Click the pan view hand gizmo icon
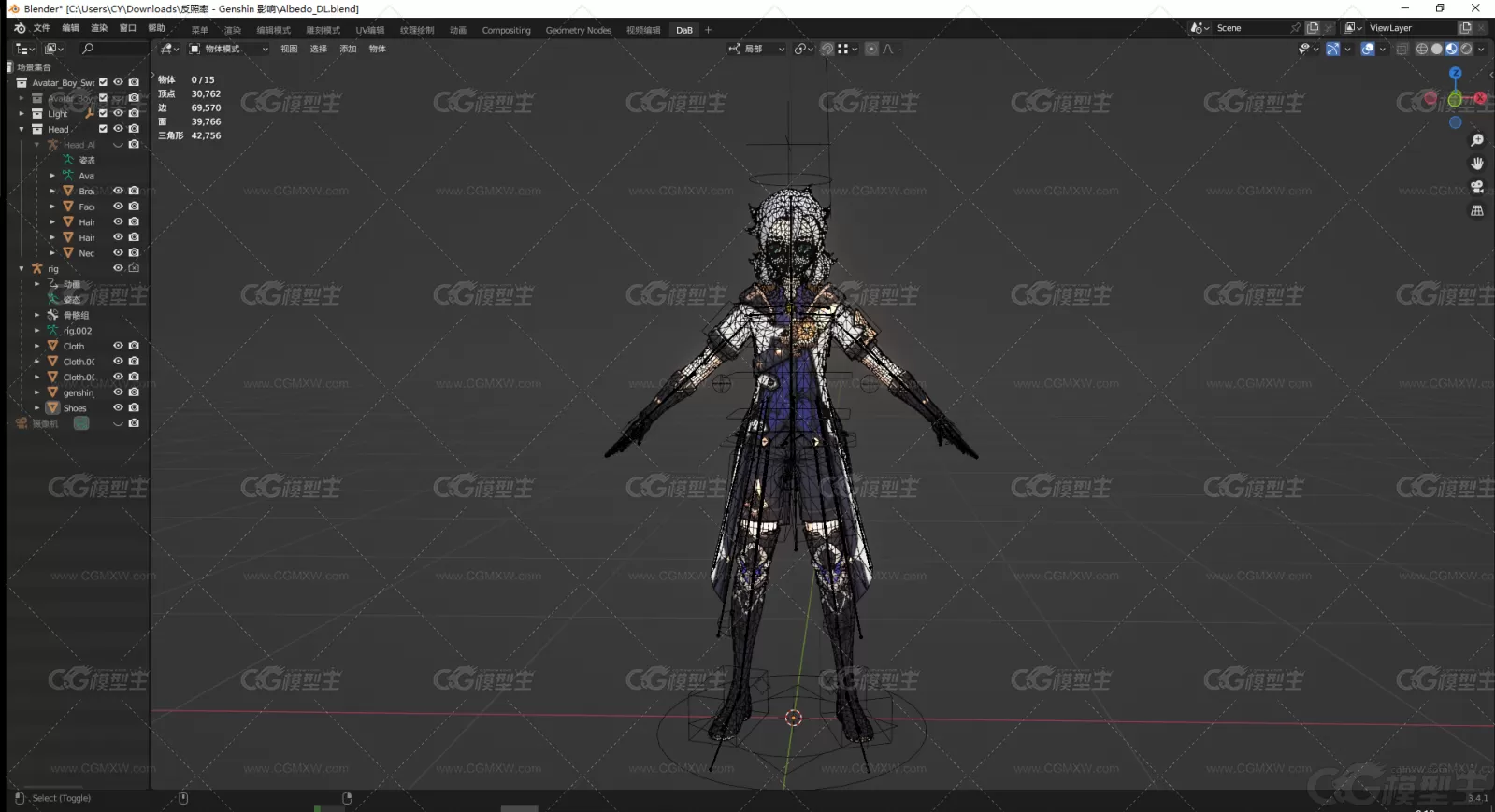Screen dimensions: 1495x812 click(1477, 164)
